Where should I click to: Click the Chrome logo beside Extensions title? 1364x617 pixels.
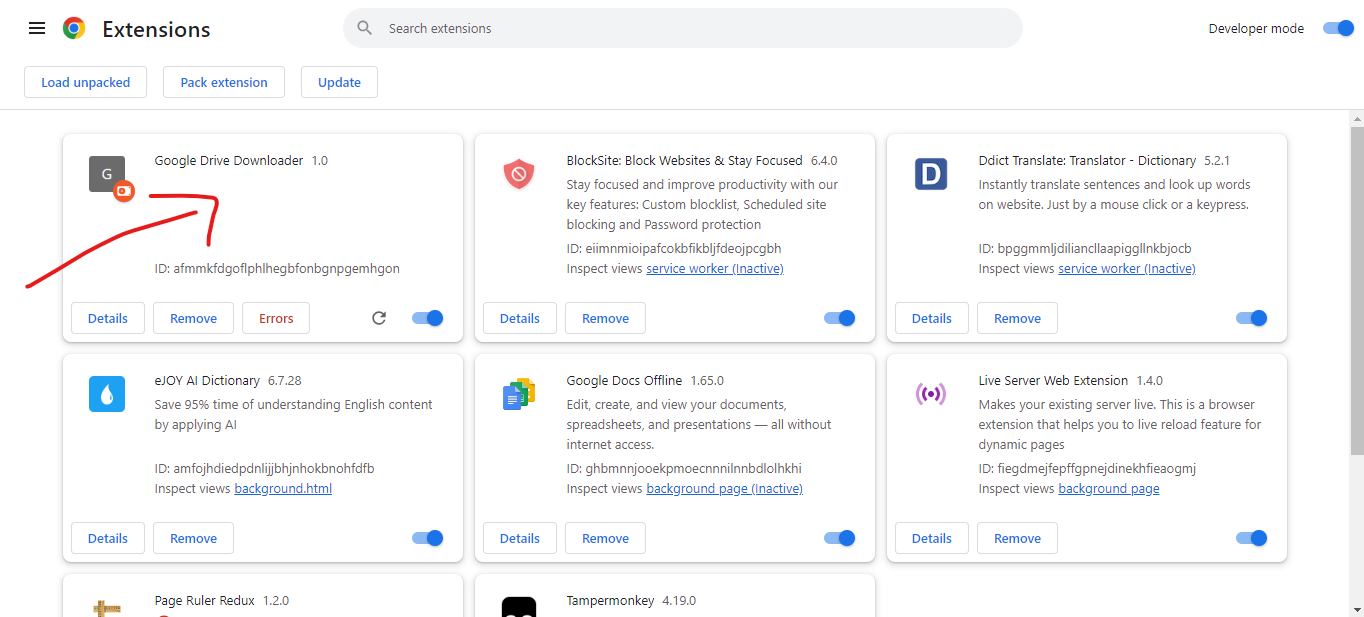tap(73, 28)
